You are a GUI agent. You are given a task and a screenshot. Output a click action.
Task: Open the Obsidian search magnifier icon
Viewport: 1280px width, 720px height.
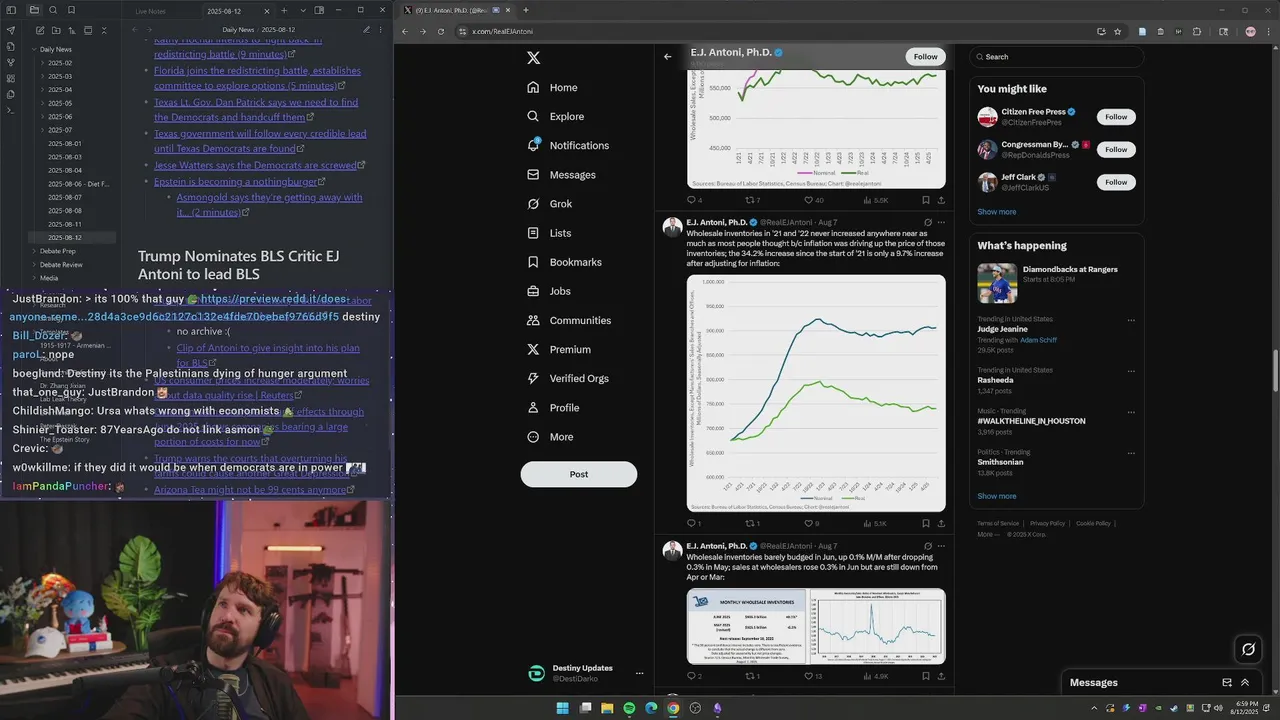click(53, 10)
